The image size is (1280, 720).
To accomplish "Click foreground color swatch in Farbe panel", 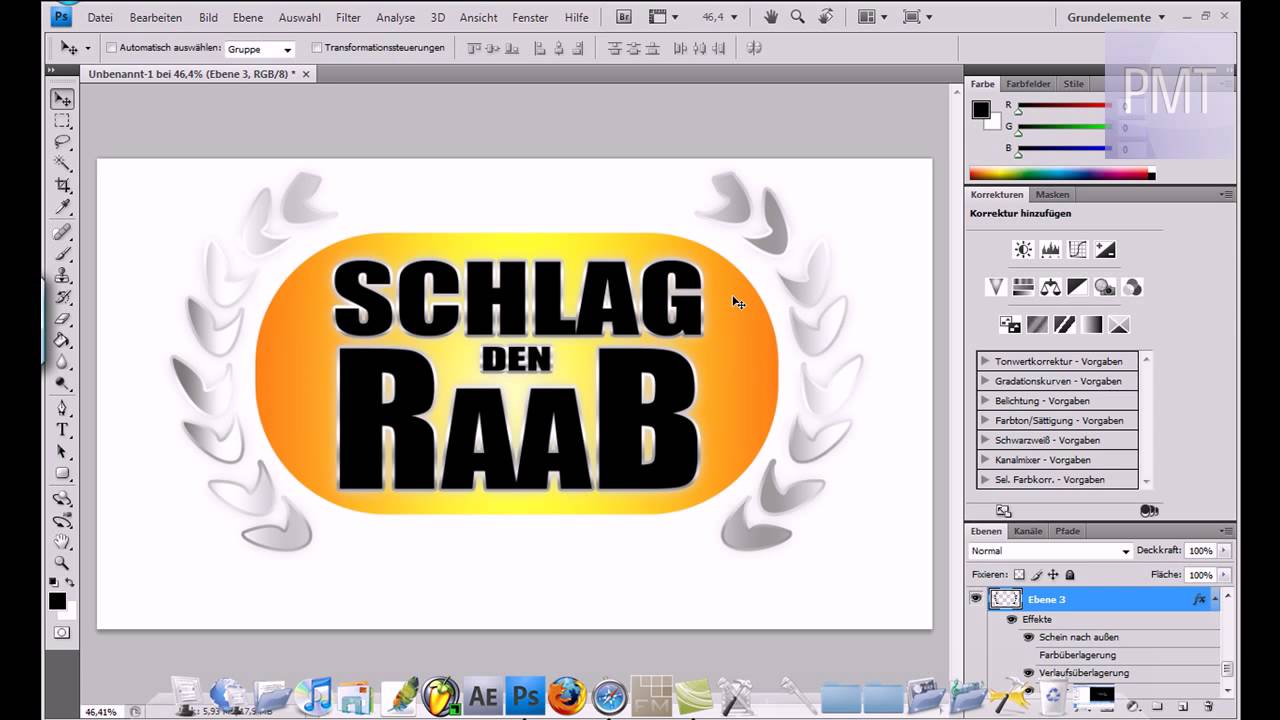I will click(x=981, y=110).
